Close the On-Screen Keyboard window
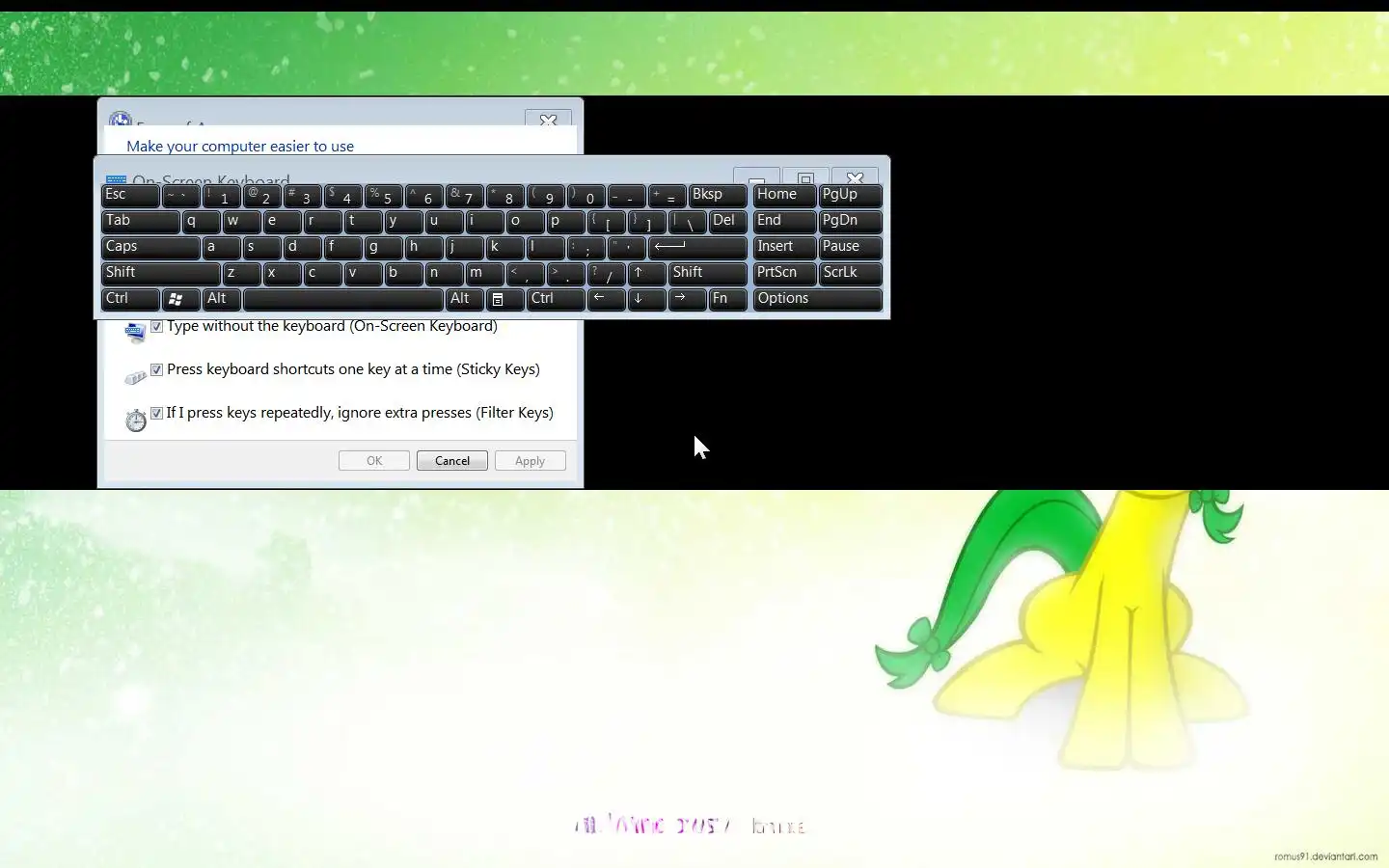 coord(855,176)
